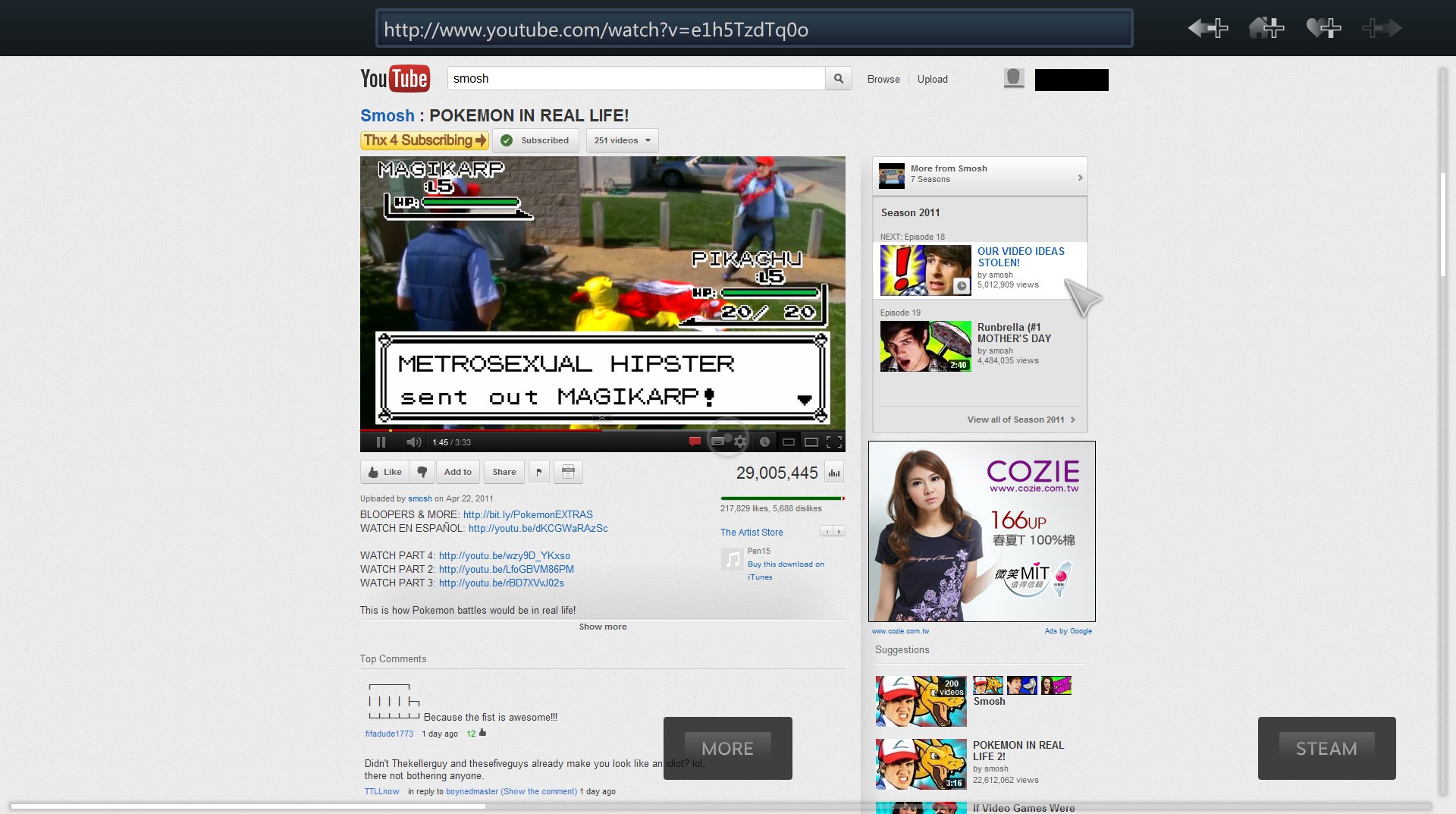Click the forward navigation arrow icon
The height and width of the screenshot is (814, 1456).
(1382, 28)
